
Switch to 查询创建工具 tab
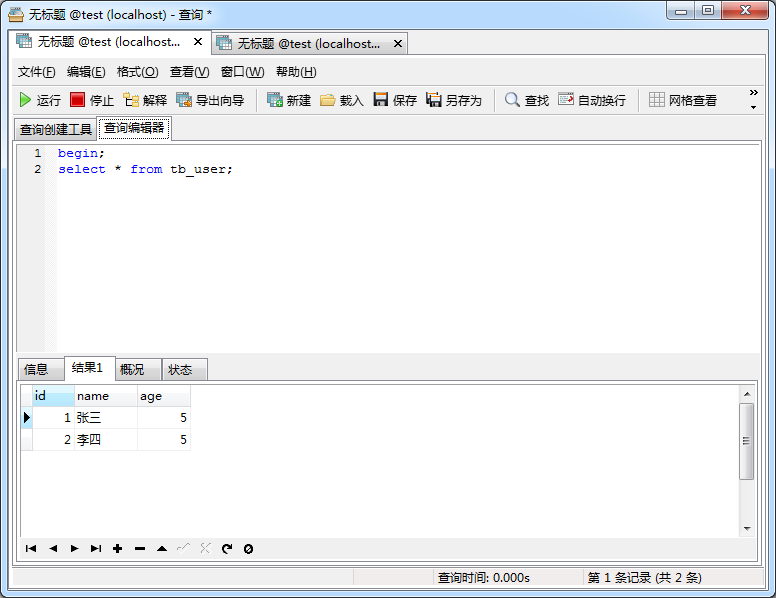coord(55,130)
